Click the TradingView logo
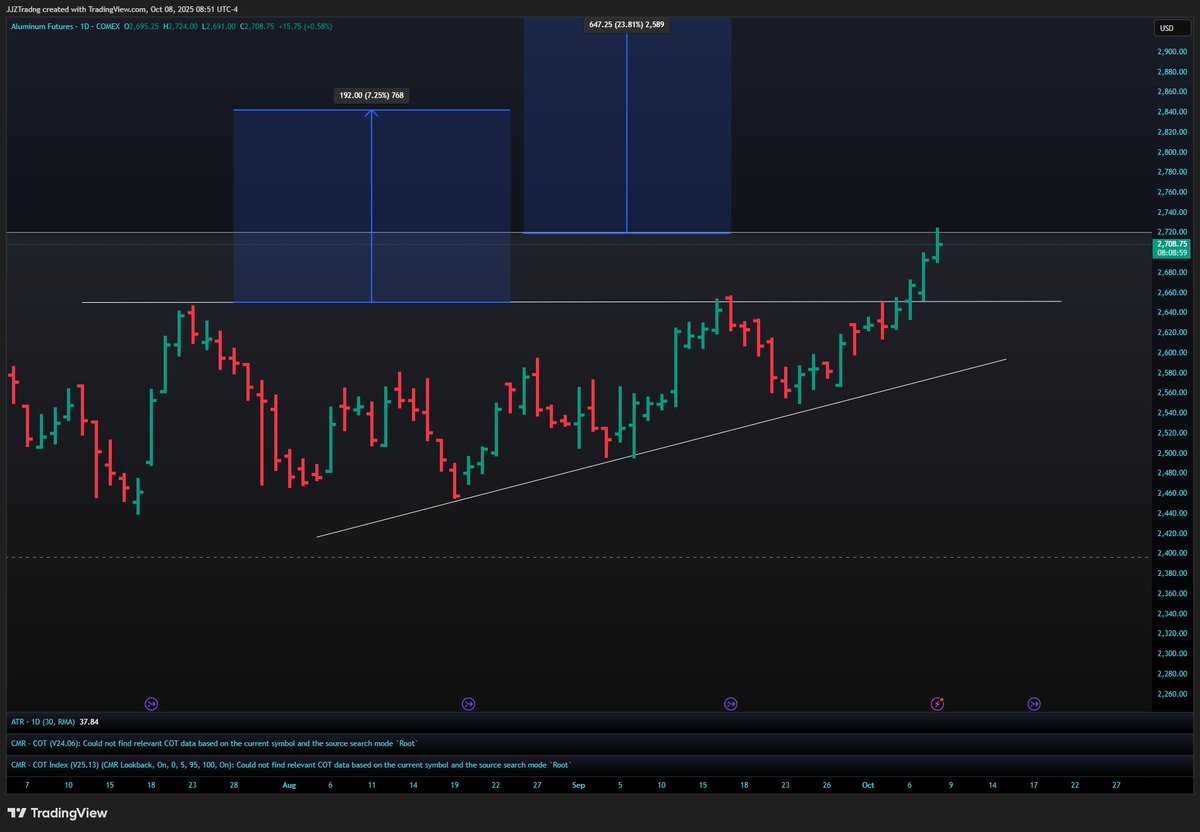This screenshot has height=832, width=1200. (x=57, y=813)
